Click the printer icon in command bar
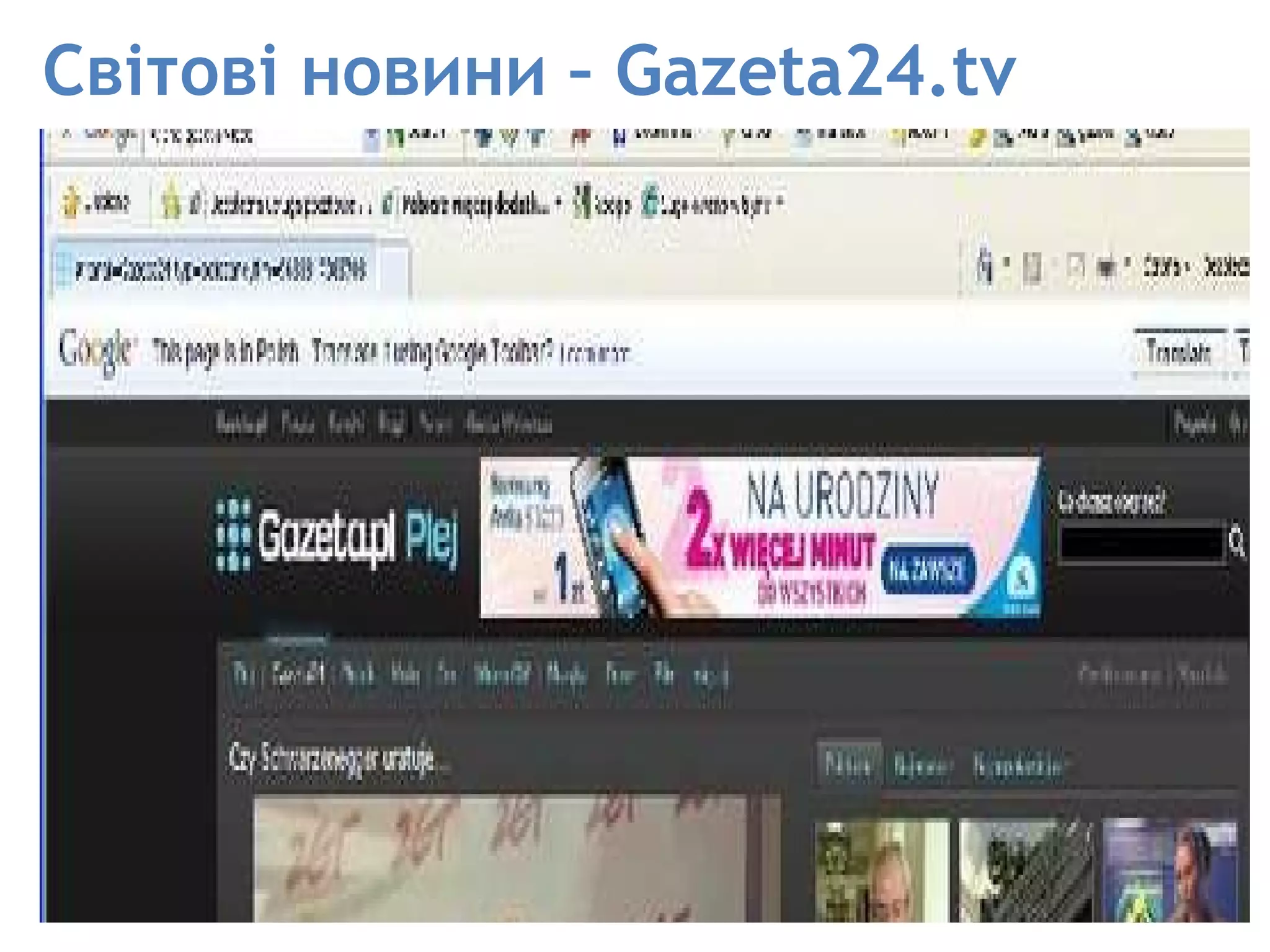 1106,268
